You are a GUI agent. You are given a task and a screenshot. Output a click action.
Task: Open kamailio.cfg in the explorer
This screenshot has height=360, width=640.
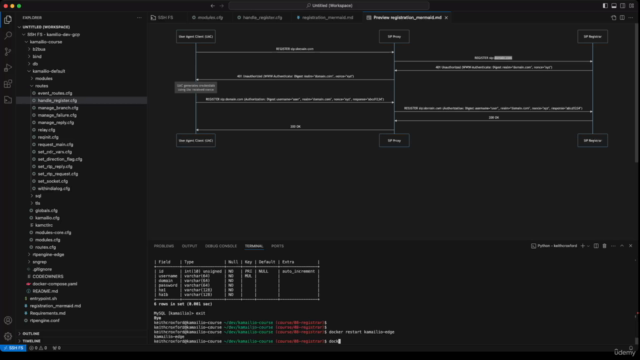coord(47,218)
